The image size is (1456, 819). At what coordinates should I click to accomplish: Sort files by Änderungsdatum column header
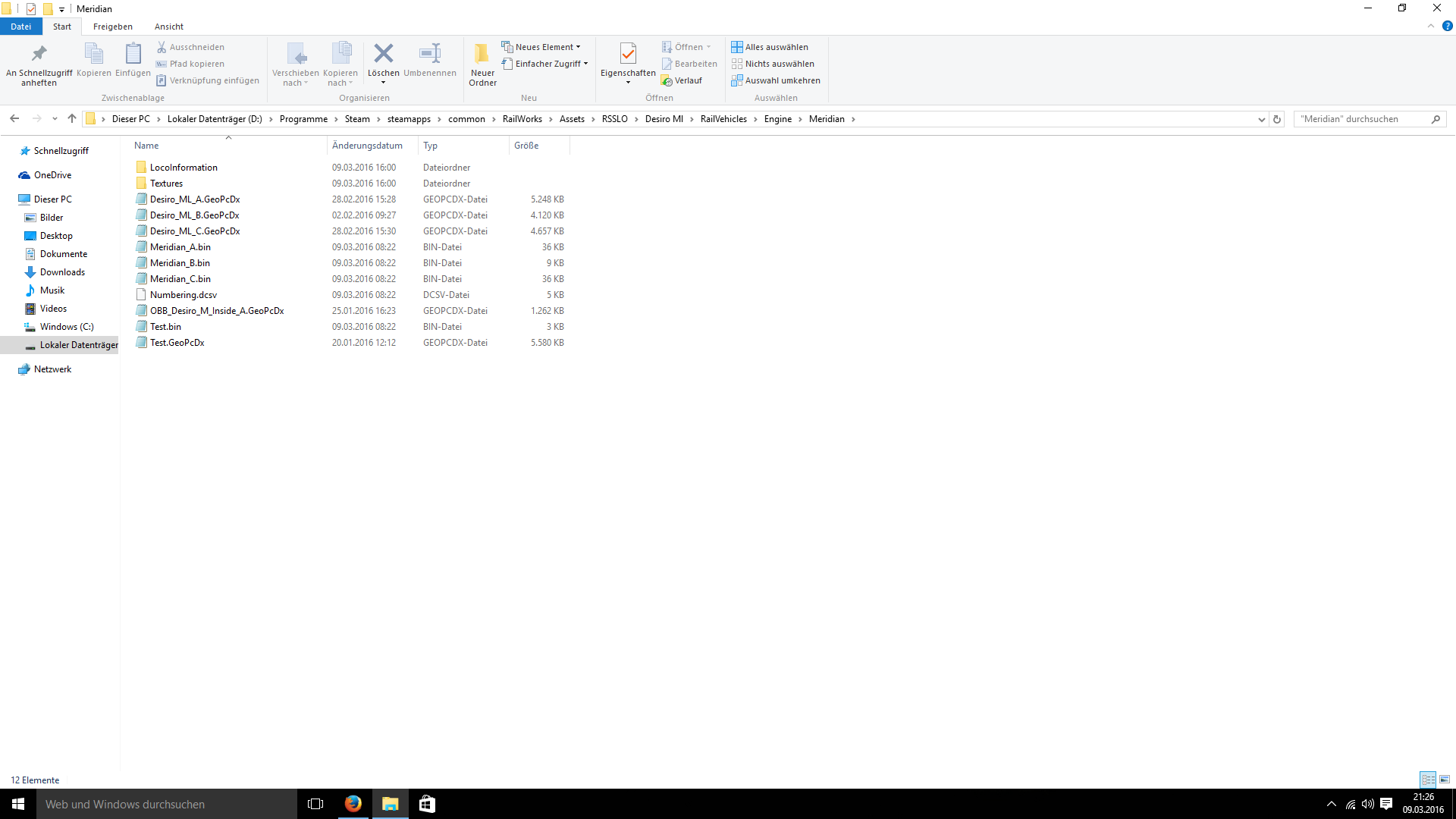[367, 146]
